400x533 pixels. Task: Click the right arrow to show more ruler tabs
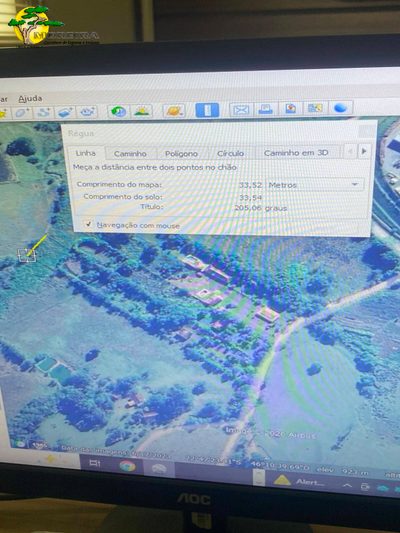pyautogui.click(x=364, y=151)
